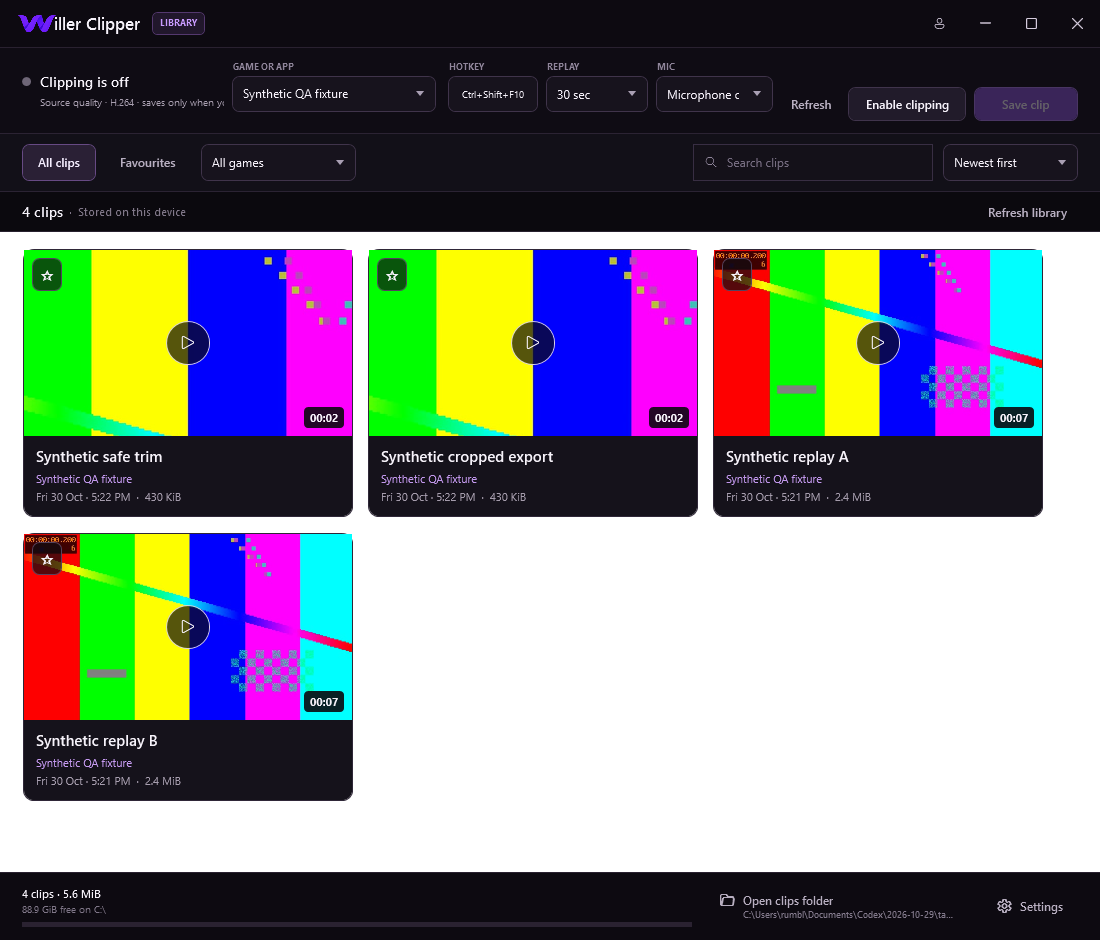Star the Synthetic replay A clip
This screenshot has height=940, width=1100.
coord(737,276)
